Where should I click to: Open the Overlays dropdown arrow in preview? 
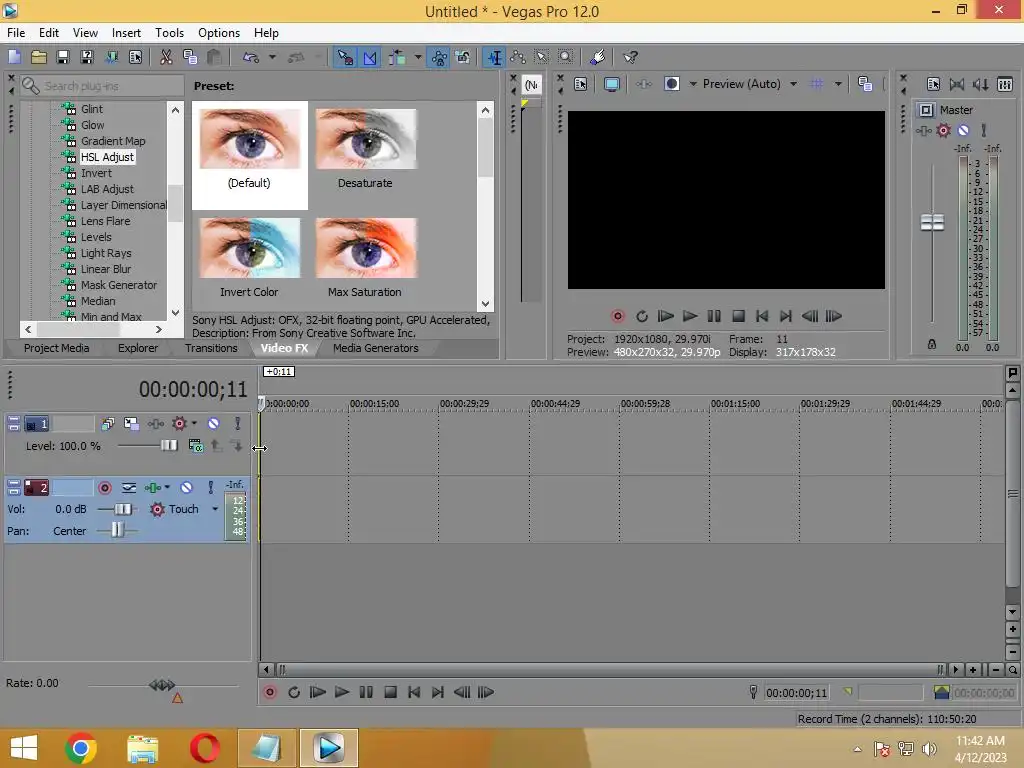[x=838, y=84]
